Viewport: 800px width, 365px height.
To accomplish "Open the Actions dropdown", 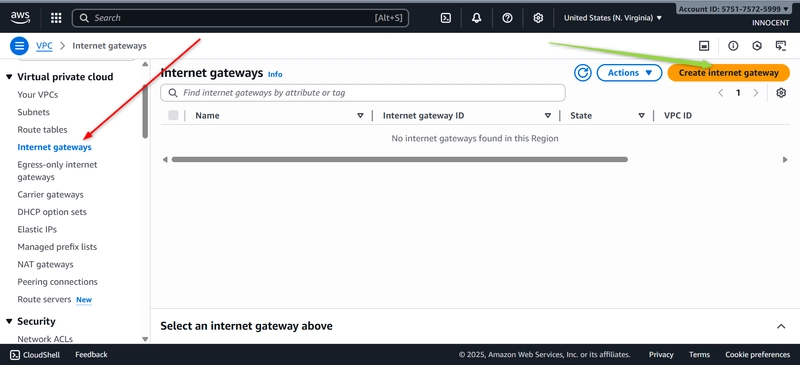I will (630, 73).
